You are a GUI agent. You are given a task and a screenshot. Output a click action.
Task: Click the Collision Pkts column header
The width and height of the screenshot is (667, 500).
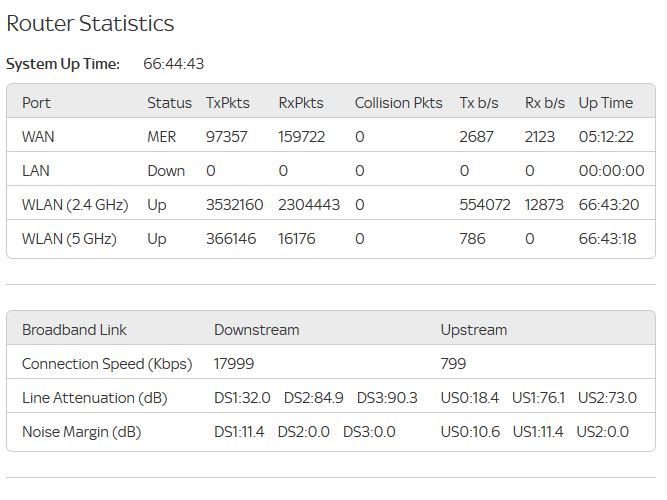pos(398,103)
